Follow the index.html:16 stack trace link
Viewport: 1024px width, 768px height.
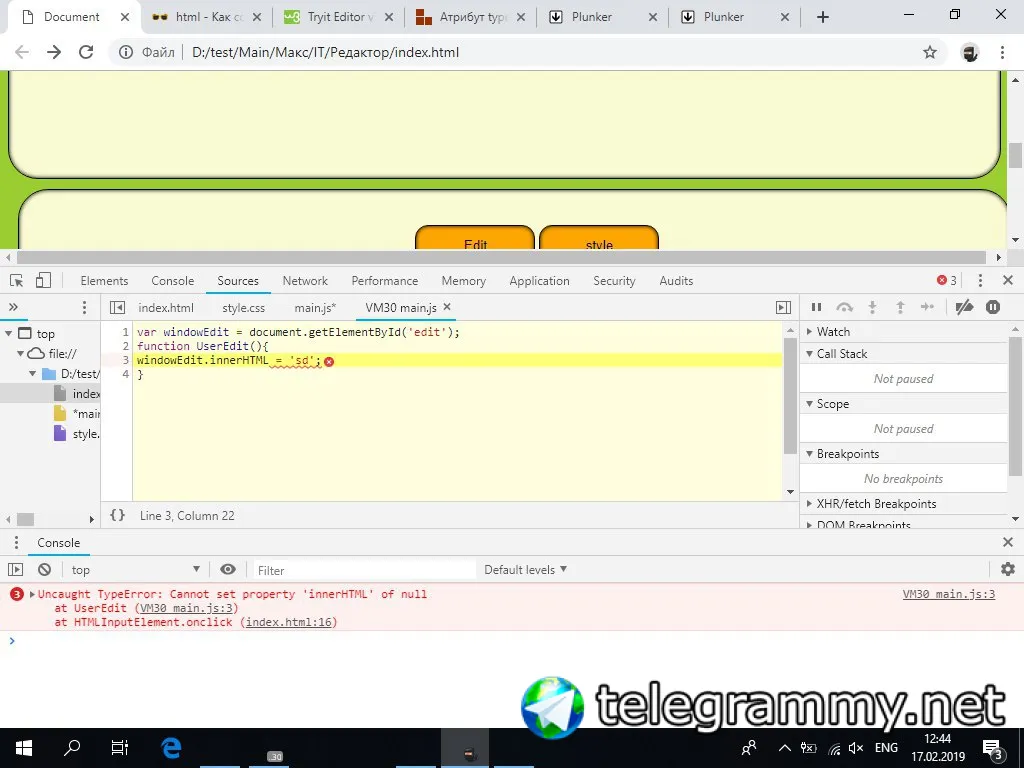pyautogui.click(x=289, y=622)
